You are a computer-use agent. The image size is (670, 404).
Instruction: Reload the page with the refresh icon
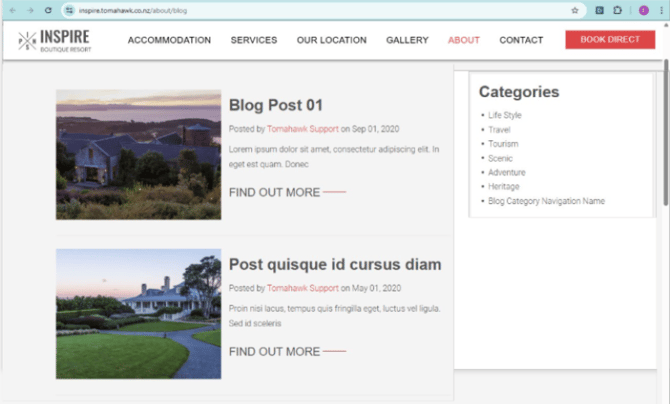(x=49, y=10)
